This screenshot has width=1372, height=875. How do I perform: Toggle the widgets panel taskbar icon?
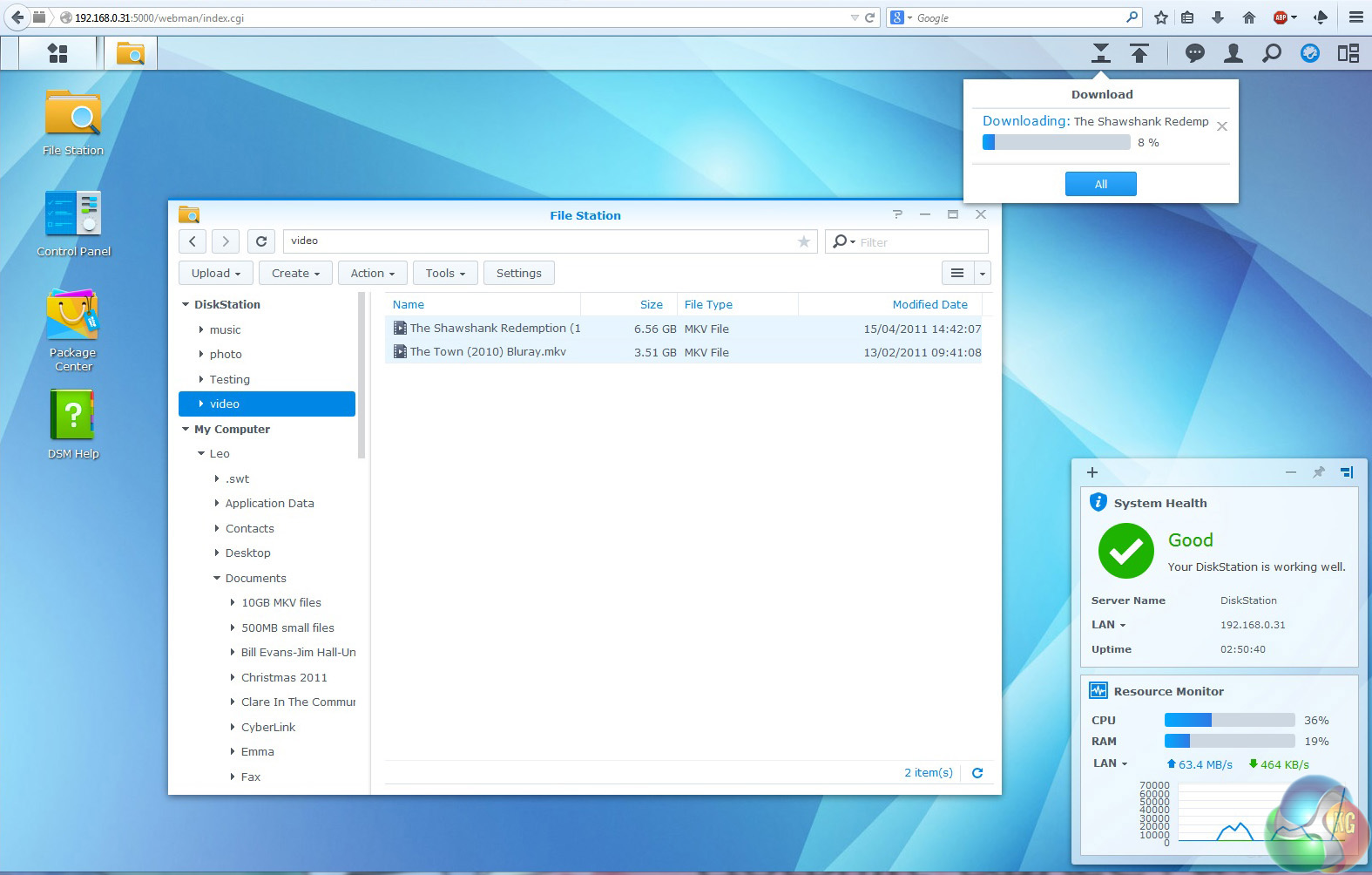coord(1348,54)
